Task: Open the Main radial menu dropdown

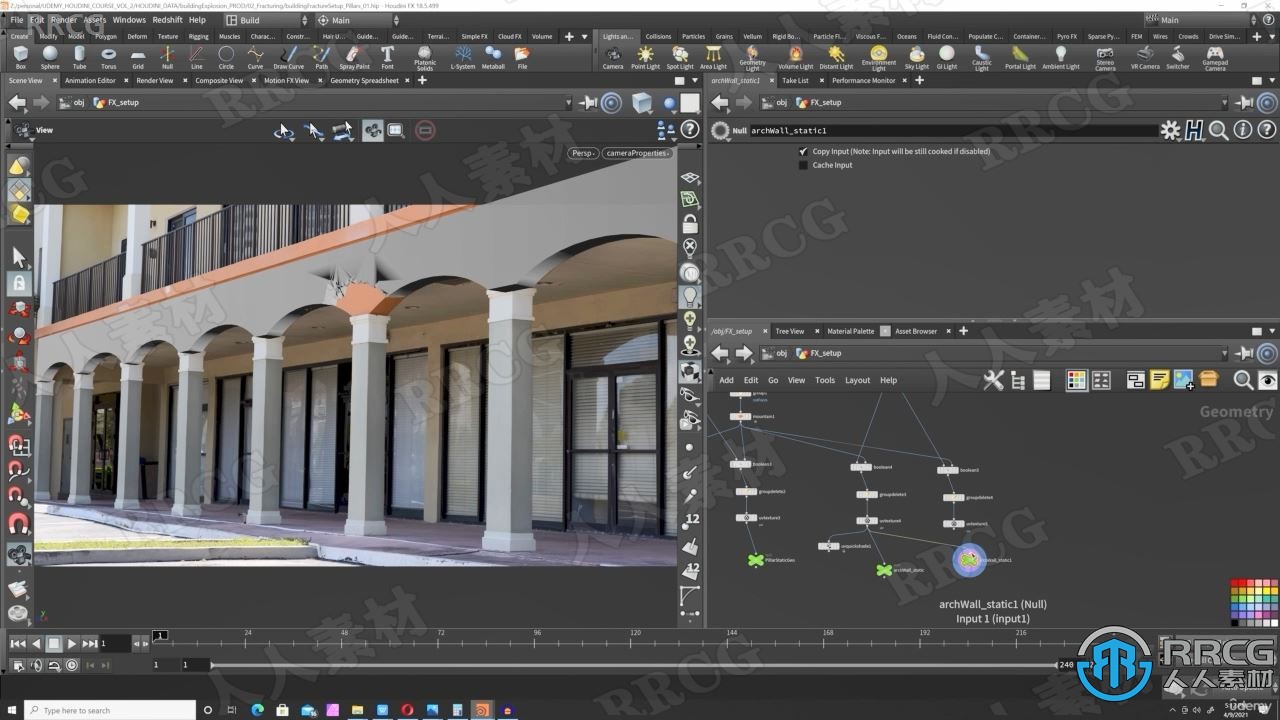Action: (x=356, y=20)
